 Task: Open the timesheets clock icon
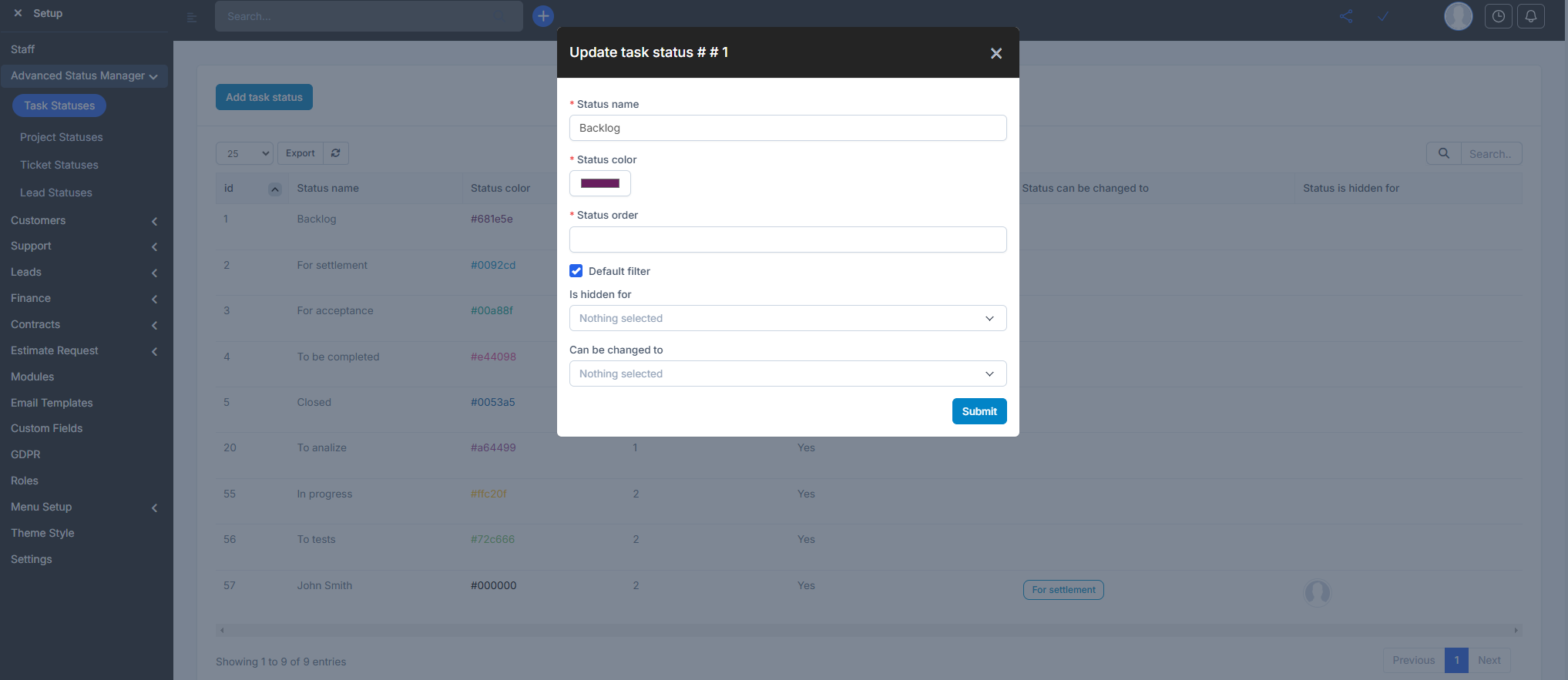pos(1498,16)
